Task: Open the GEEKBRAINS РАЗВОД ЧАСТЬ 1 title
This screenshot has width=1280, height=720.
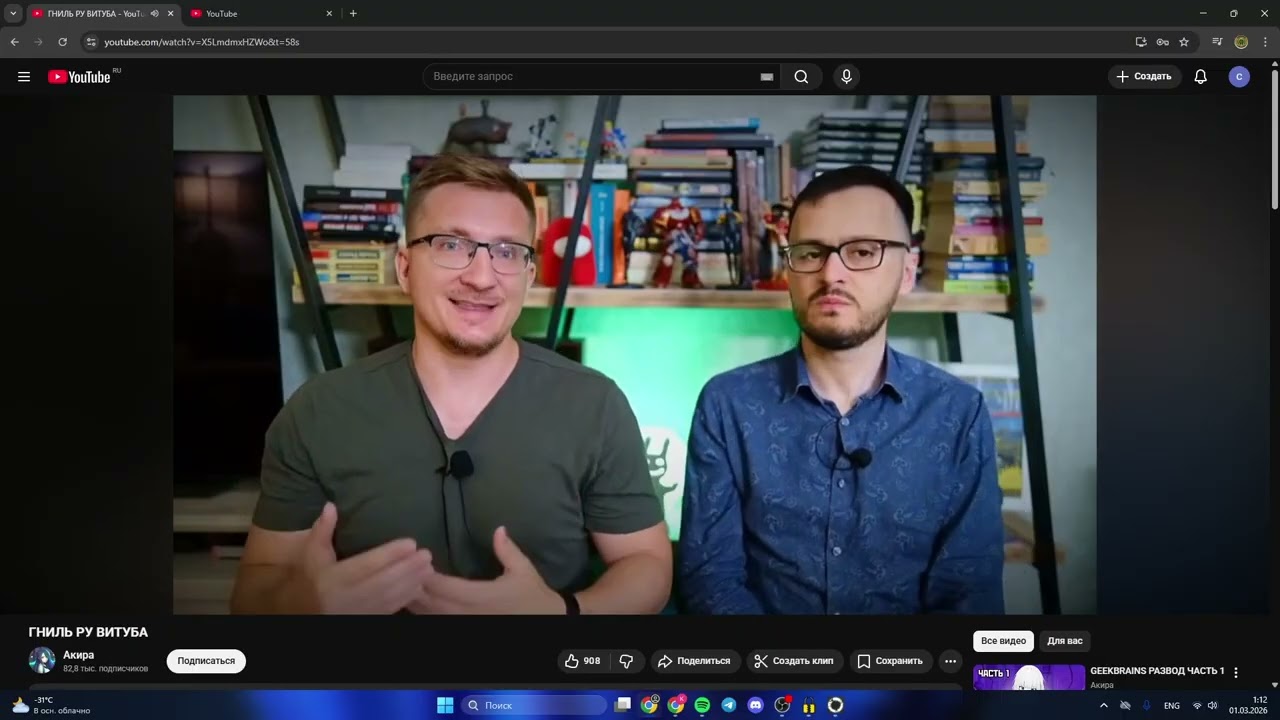Action: 1157,670
